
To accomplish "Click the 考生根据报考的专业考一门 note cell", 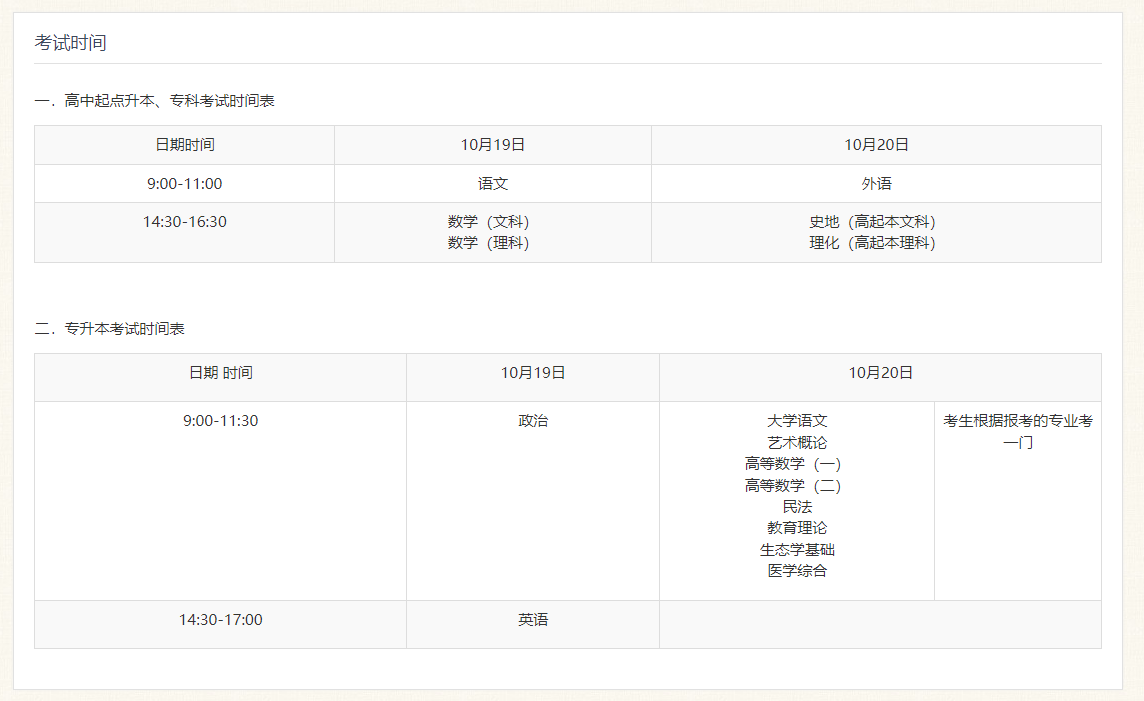I will pos(1018,431).
